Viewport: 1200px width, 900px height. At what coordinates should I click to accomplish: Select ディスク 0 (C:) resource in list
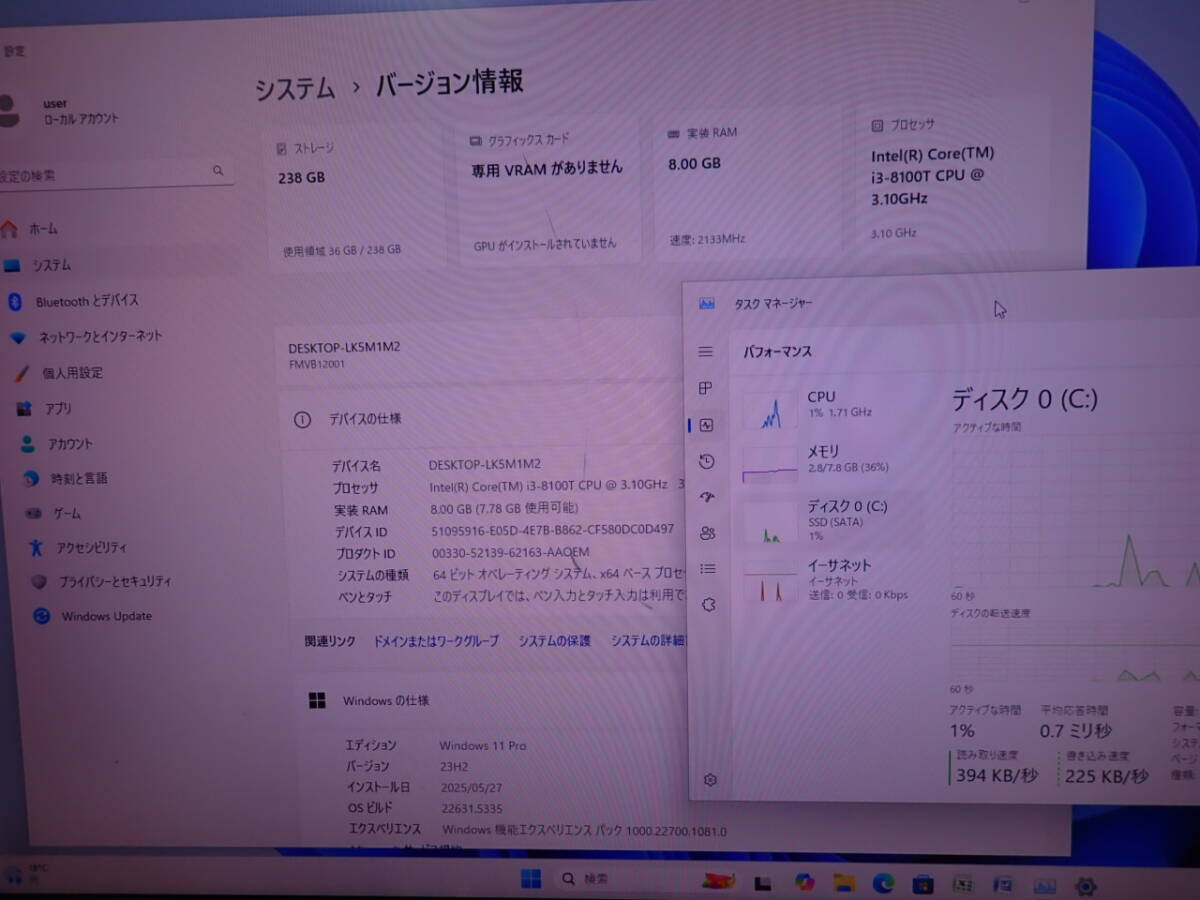[835, 520]
